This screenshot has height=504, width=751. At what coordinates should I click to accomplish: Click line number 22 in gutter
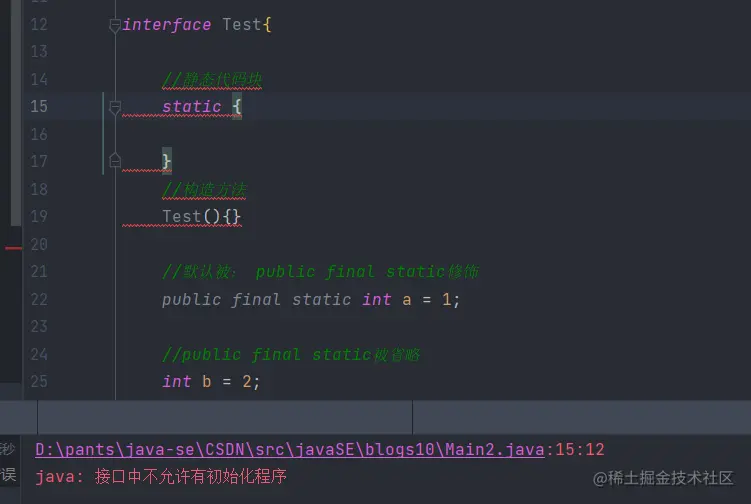pos(39,299)
